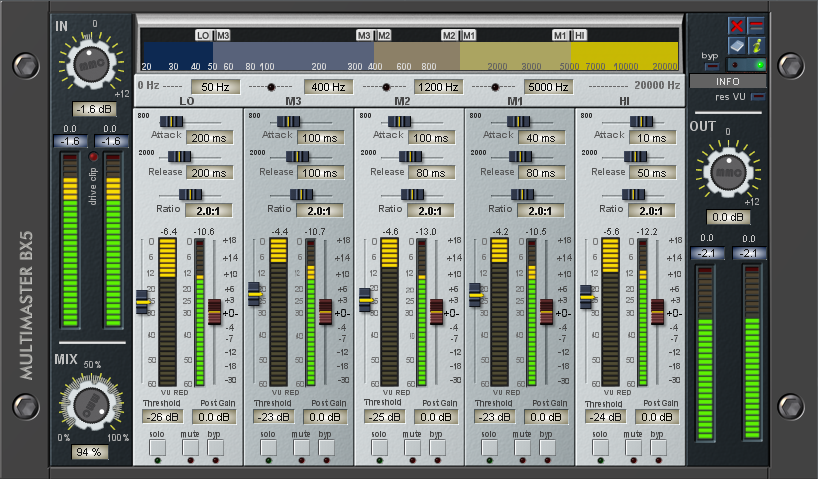
Task: Click the INFO button
Action: click(728, 81)
